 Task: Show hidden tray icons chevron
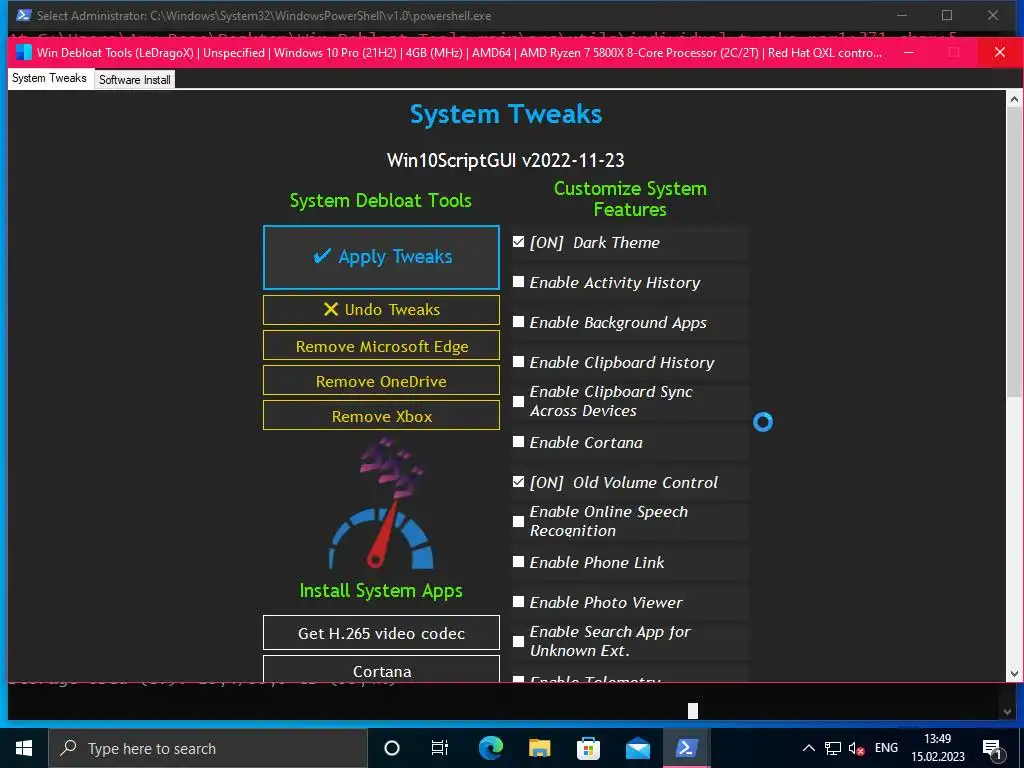coord(808,748)
